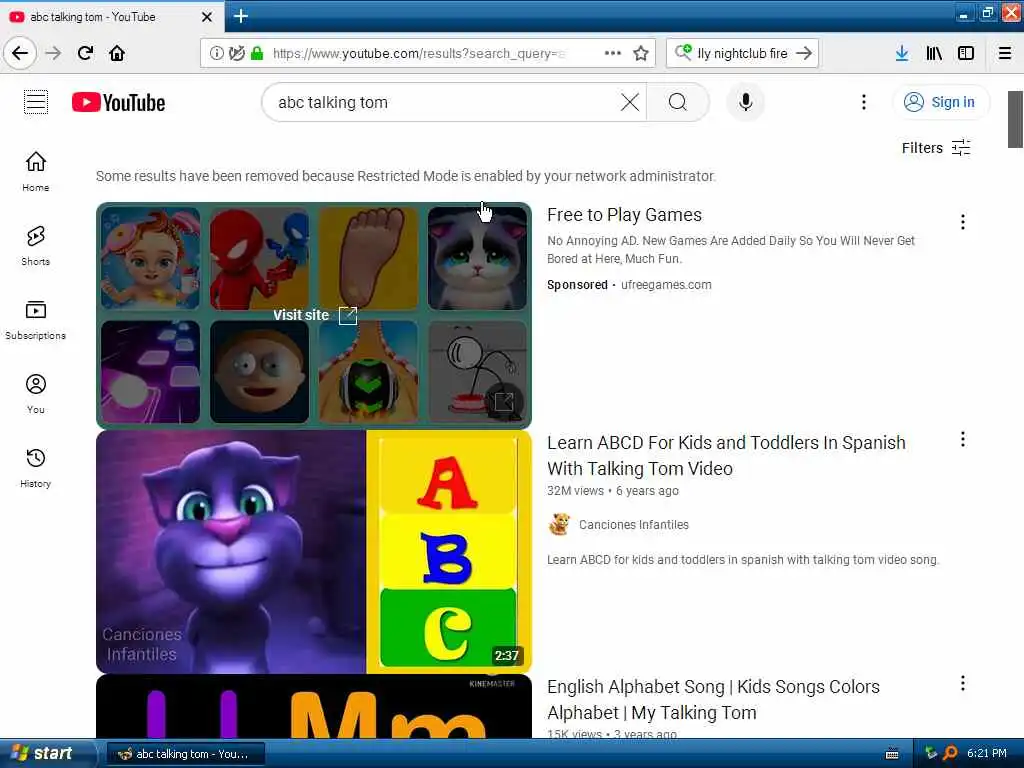Click the sad cat game image in ad
The height and width of the screenshot is (768, 1024).
click(477, 258)
